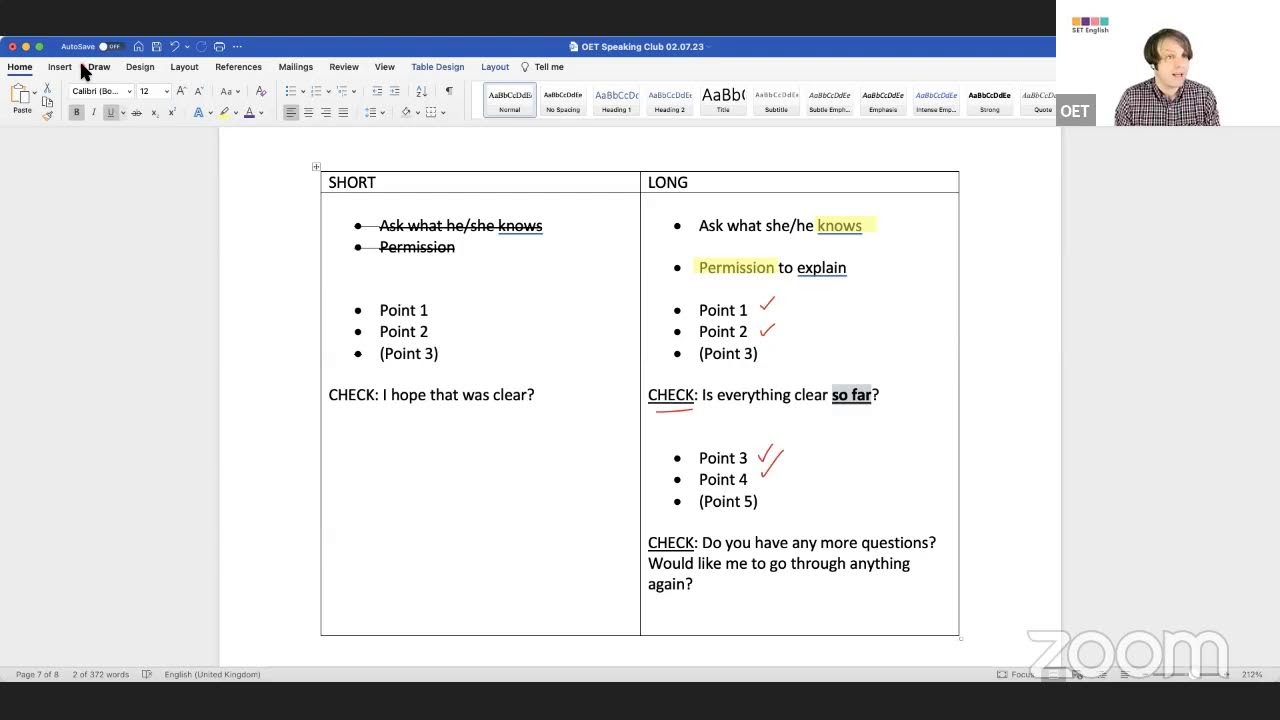1280x720 pixels.
Task: Open the undo history dropdown arrow
Action: 186,46
